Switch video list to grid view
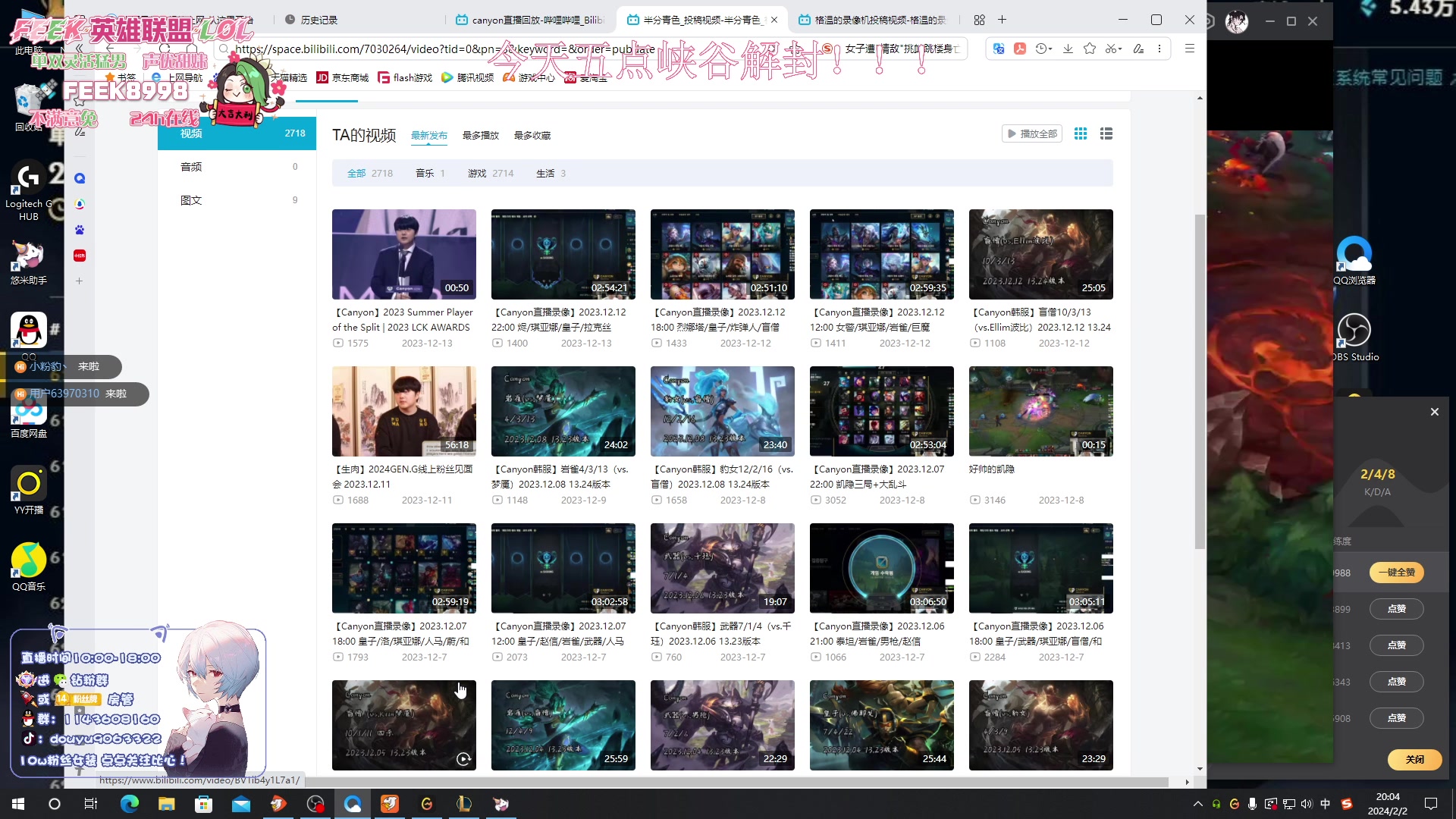 click(x=1081, y=133)
